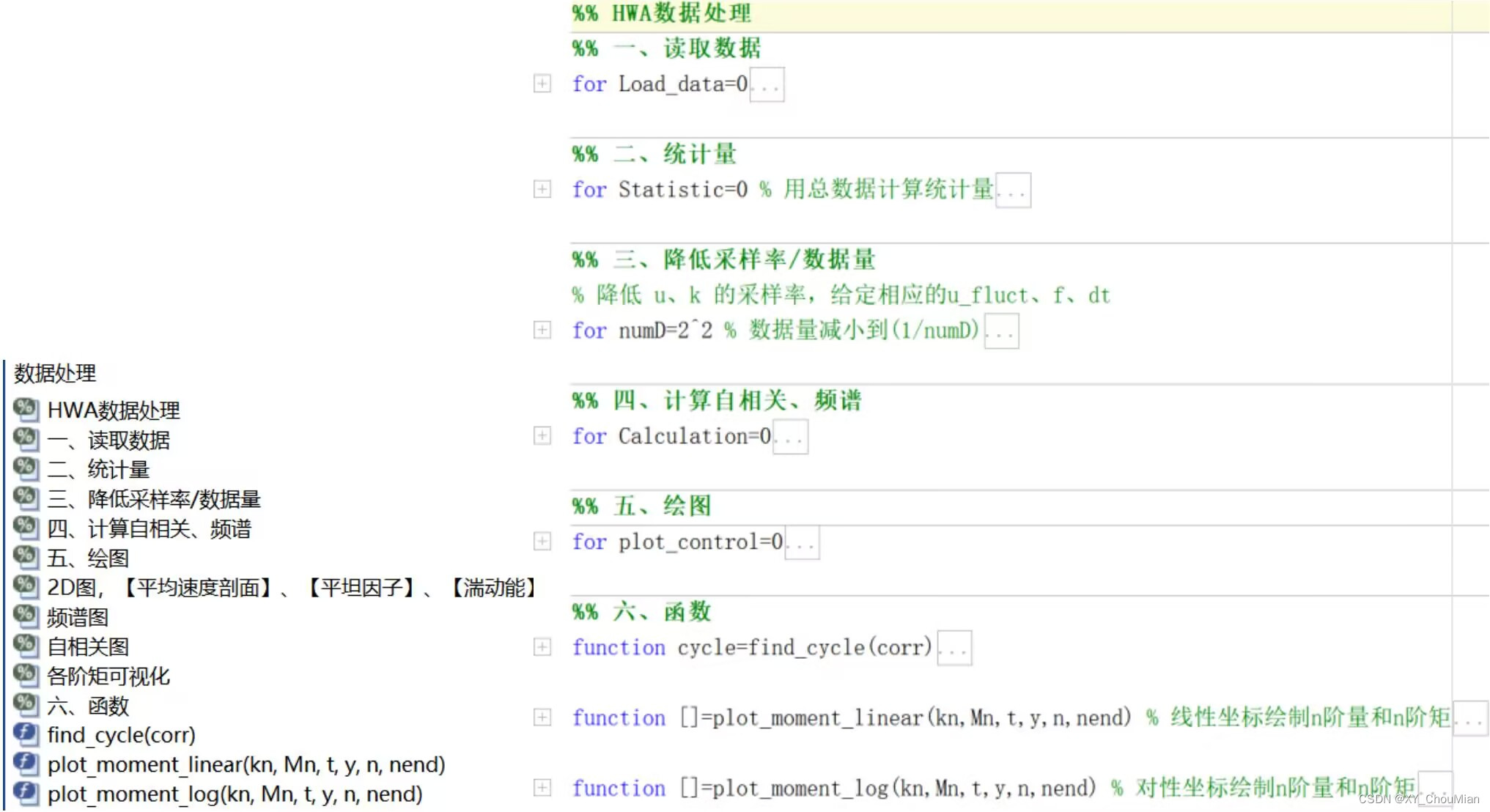Click section icon next to 四、计算自相关、频谱

pos(26,528)
